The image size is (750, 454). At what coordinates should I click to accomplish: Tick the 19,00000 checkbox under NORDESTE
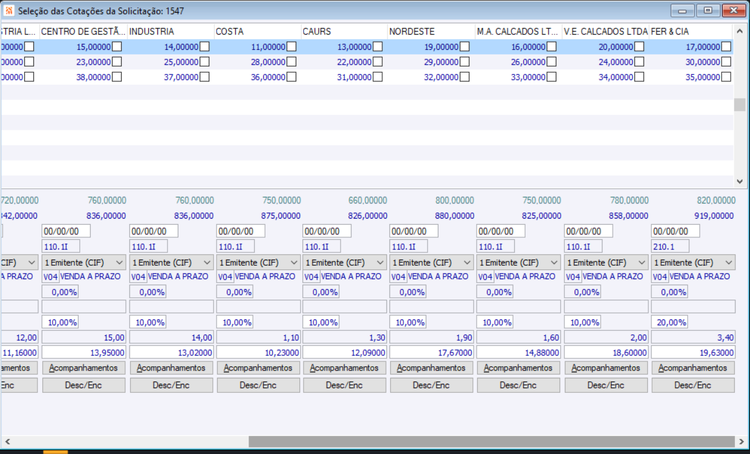(x=465, y=46)
